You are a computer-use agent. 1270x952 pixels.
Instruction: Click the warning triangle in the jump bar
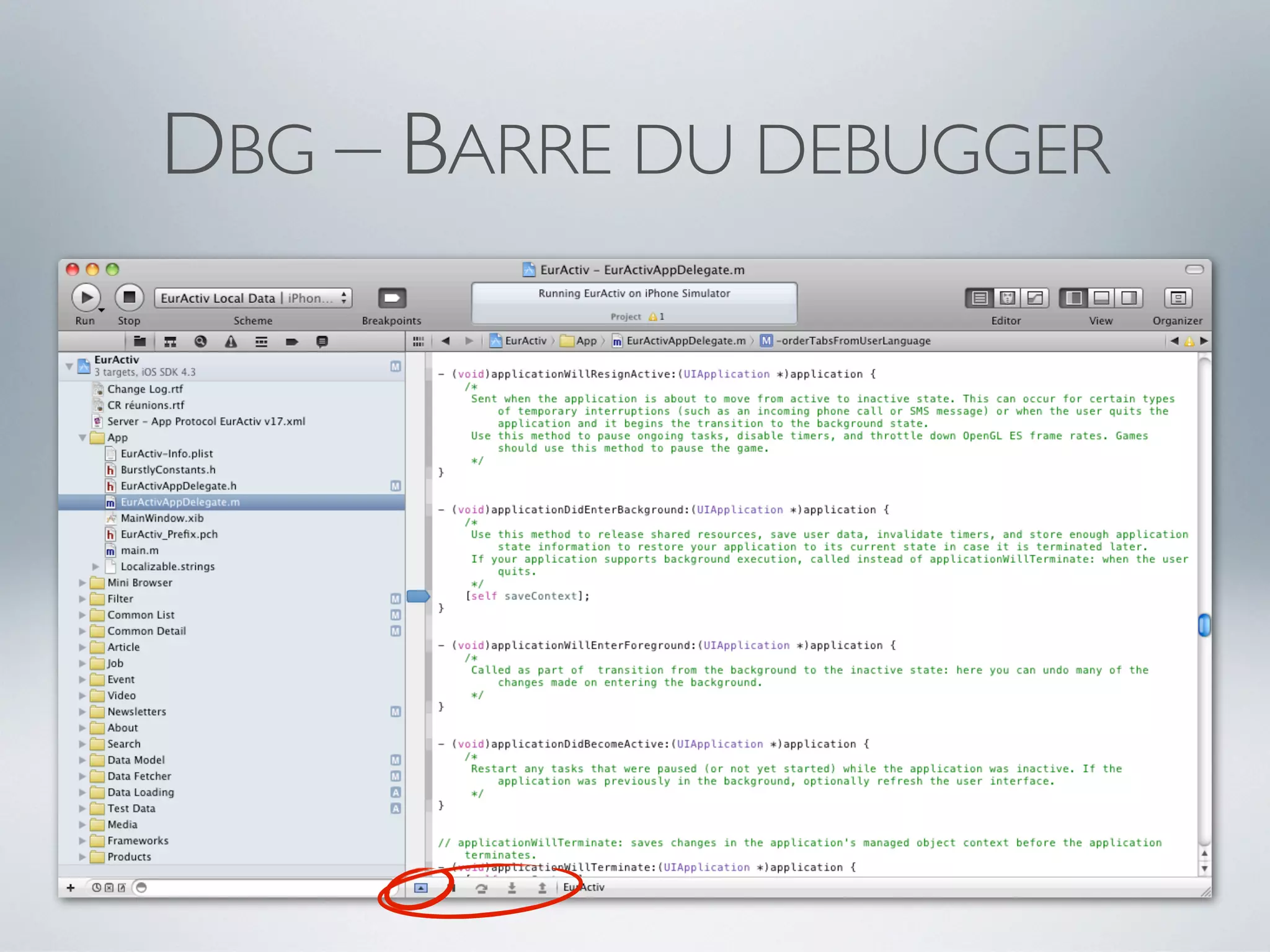coord(1189,342)
